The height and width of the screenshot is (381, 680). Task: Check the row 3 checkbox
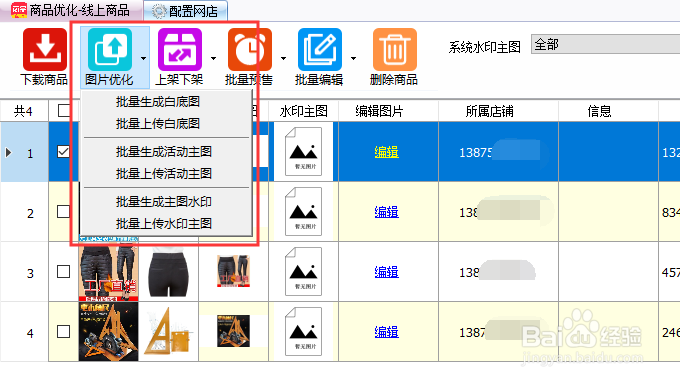63,271
